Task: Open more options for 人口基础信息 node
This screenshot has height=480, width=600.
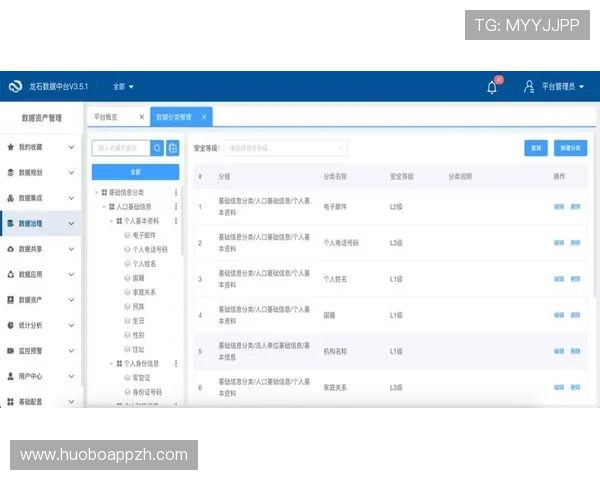Action: (x=176, y=207)
